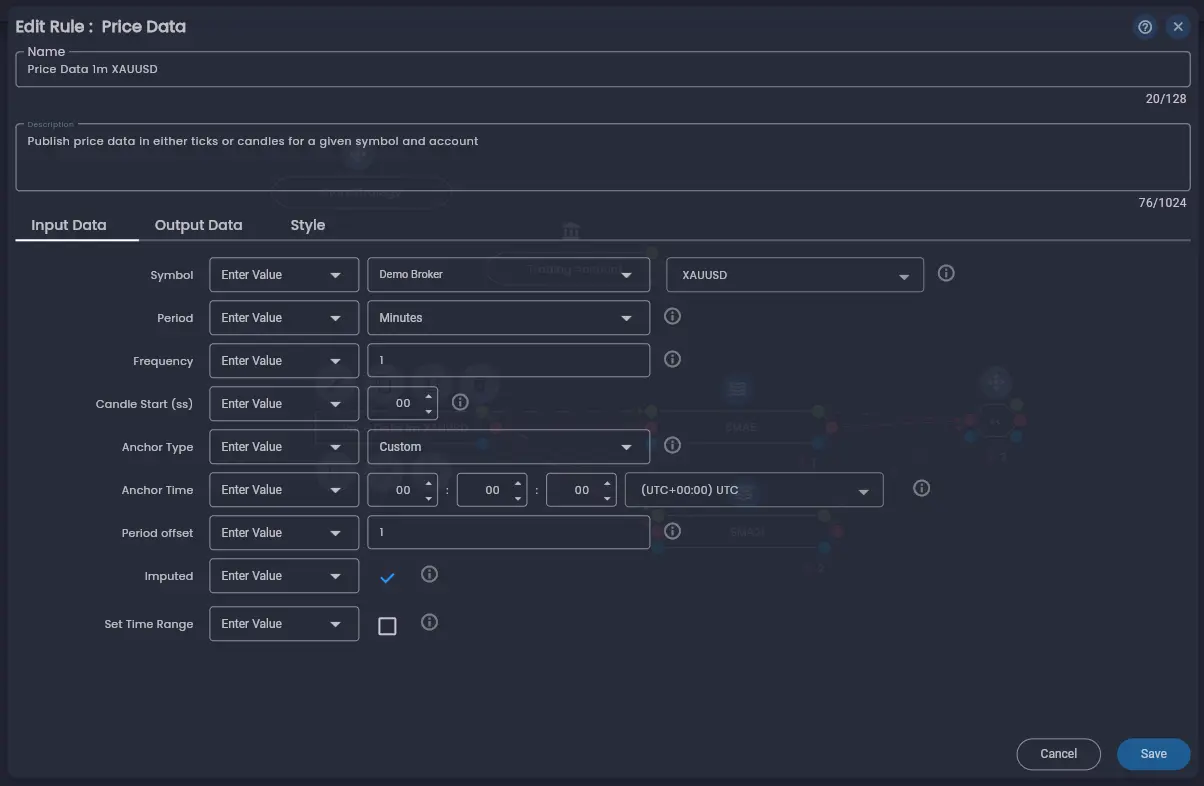
Task: Open the Minutes period dropdown
Action: (508, 317)
